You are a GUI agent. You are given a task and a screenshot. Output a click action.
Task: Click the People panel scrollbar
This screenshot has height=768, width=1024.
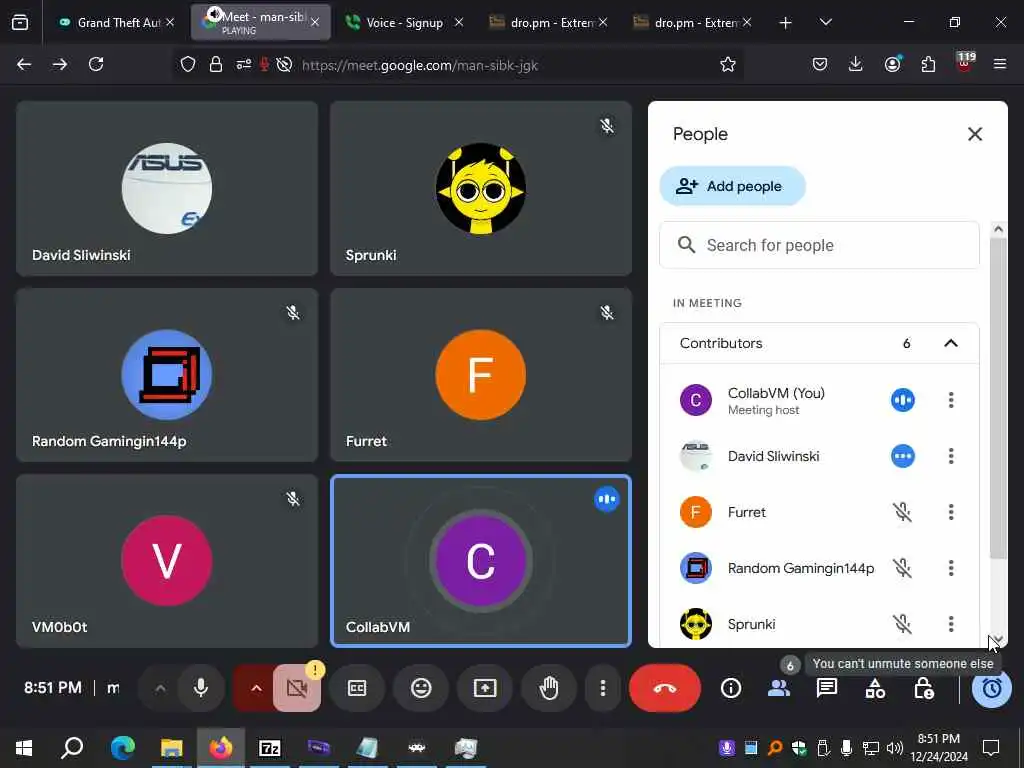[x=998, y=398]
